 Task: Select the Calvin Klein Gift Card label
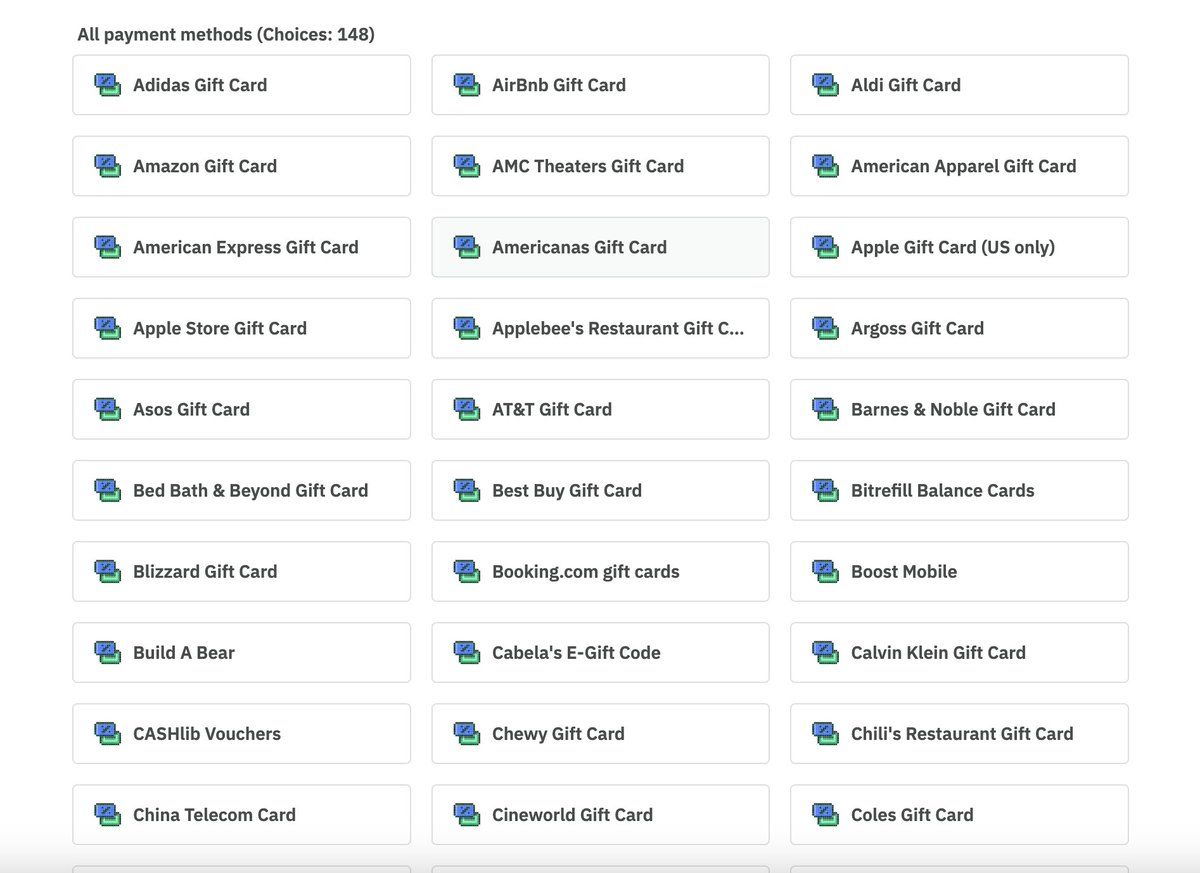pyautogui.click(x=939, y=652)
